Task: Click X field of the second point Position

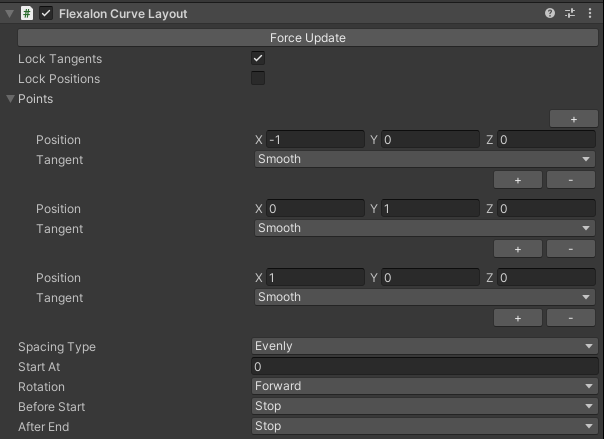Action: pos(315,208)
